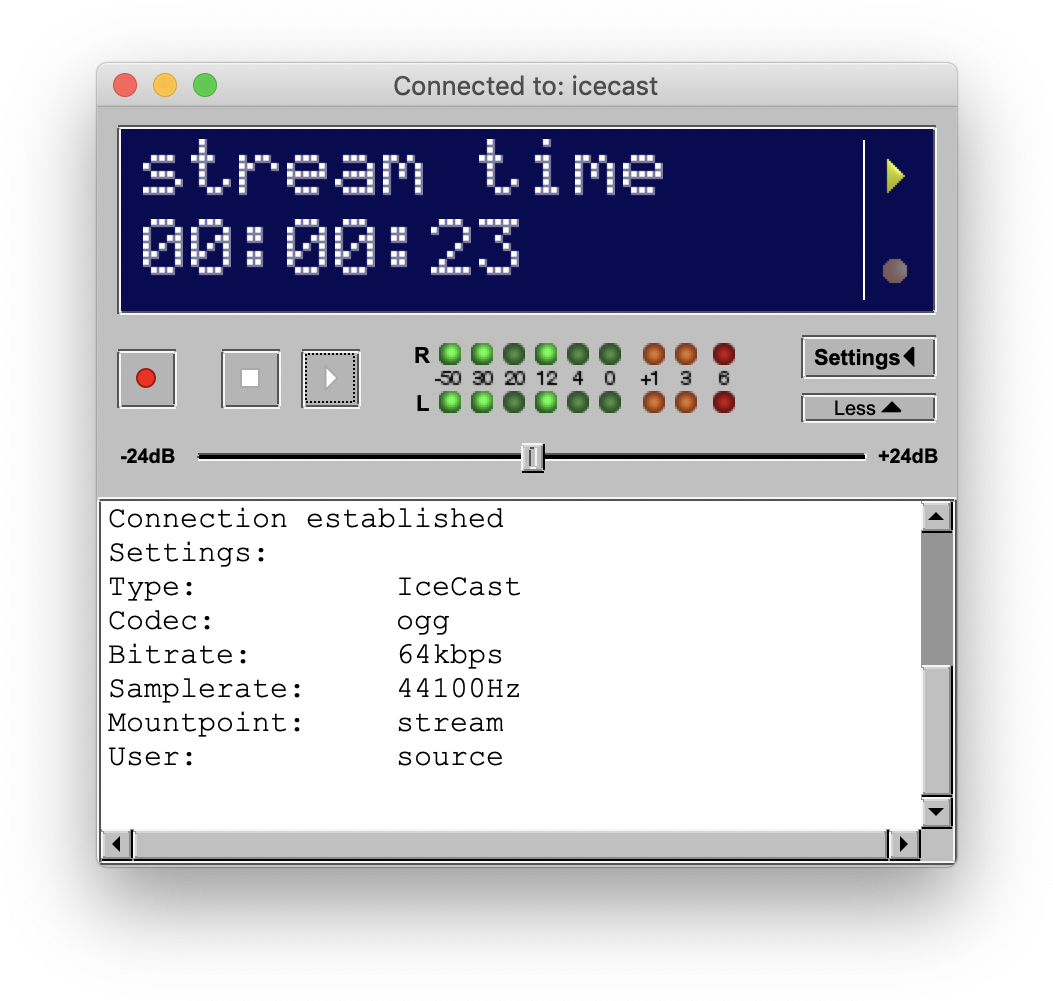The height and width of the screenshot is (1001, 1053).
Task: Click the play/connect button
Action: click(330, 379)
